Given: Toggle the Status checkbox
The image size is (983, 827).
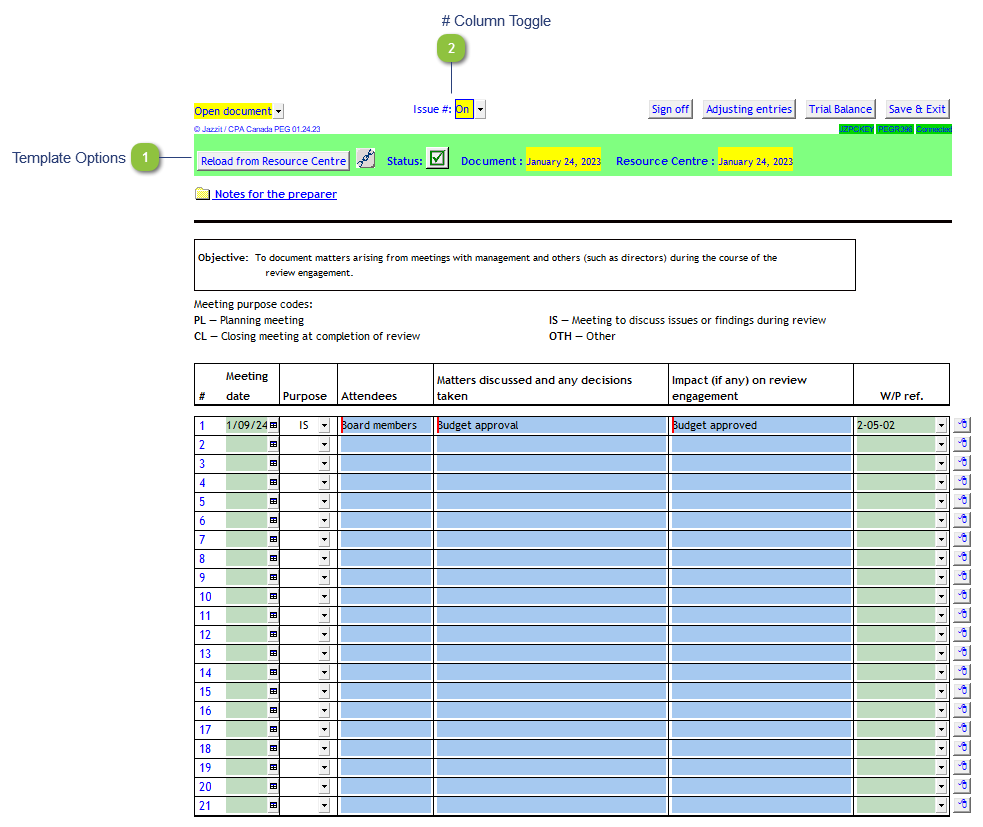Looking at the screenshot, I should [x=438, y=158].
